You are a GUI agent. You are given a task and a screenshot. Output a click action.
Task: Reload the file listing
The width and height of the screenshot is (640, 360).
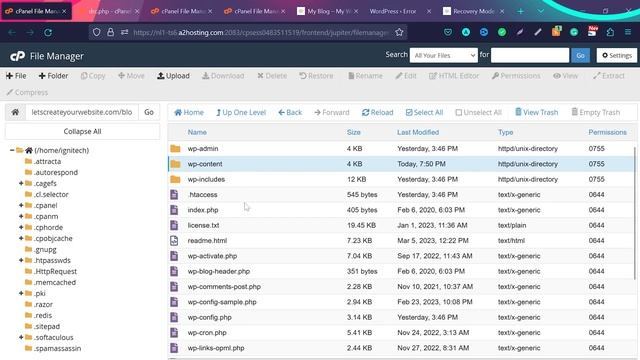378,112
